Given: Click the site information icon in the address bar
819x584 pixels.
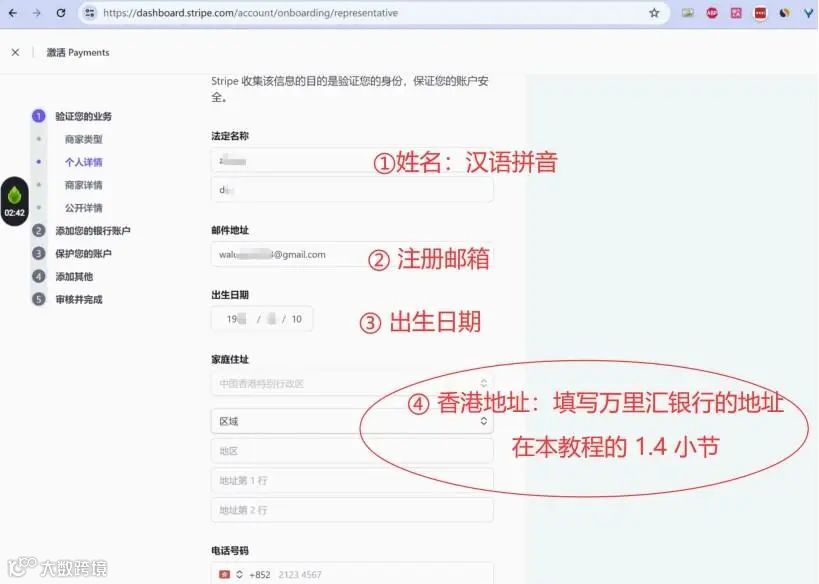Looking at the screenshot, I should tap(90, 13).
